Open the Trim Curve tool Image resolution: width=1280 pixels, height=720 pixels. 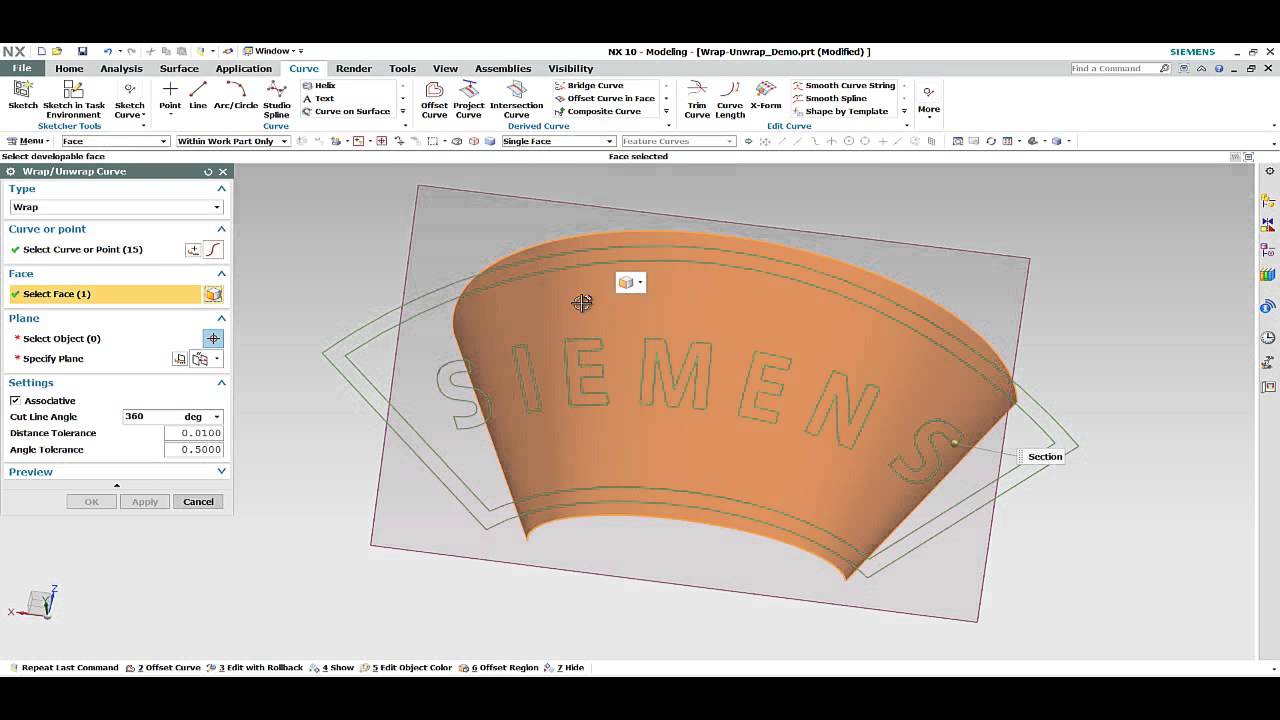(x=697, y=100)
